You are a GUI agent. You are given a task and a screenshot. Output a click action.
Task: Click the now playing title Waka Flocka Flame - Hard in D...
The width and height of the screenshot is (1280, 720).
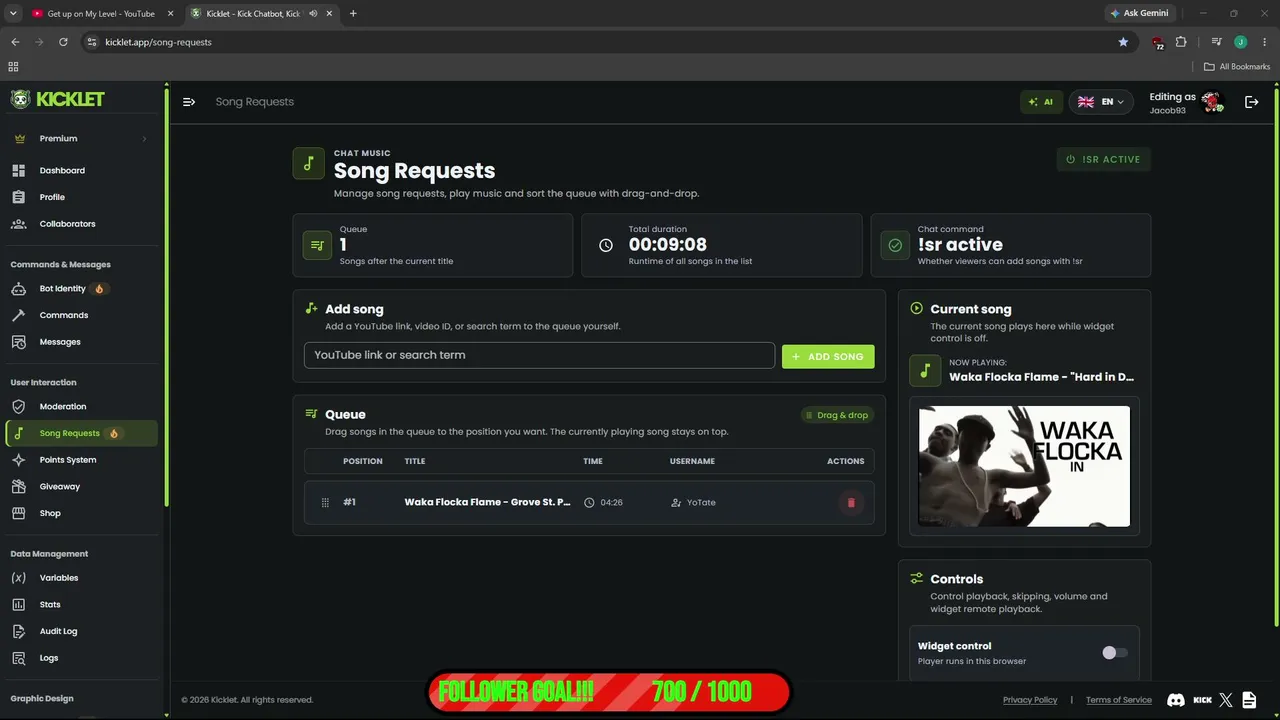1041,377
